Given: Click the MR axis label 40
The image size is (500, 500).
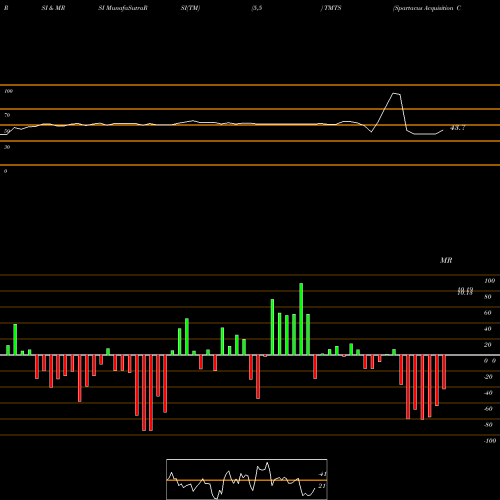Looking at the screenshot, I should pos(488,329).
